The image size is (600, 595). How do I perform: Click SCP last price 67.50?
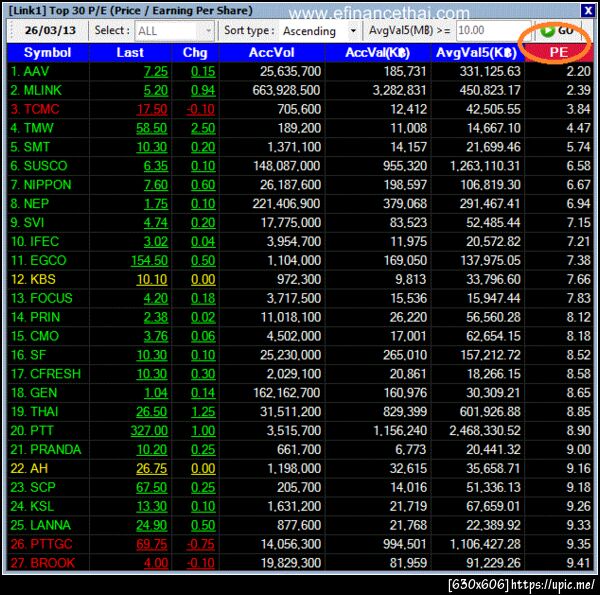[x=152, y=487]
